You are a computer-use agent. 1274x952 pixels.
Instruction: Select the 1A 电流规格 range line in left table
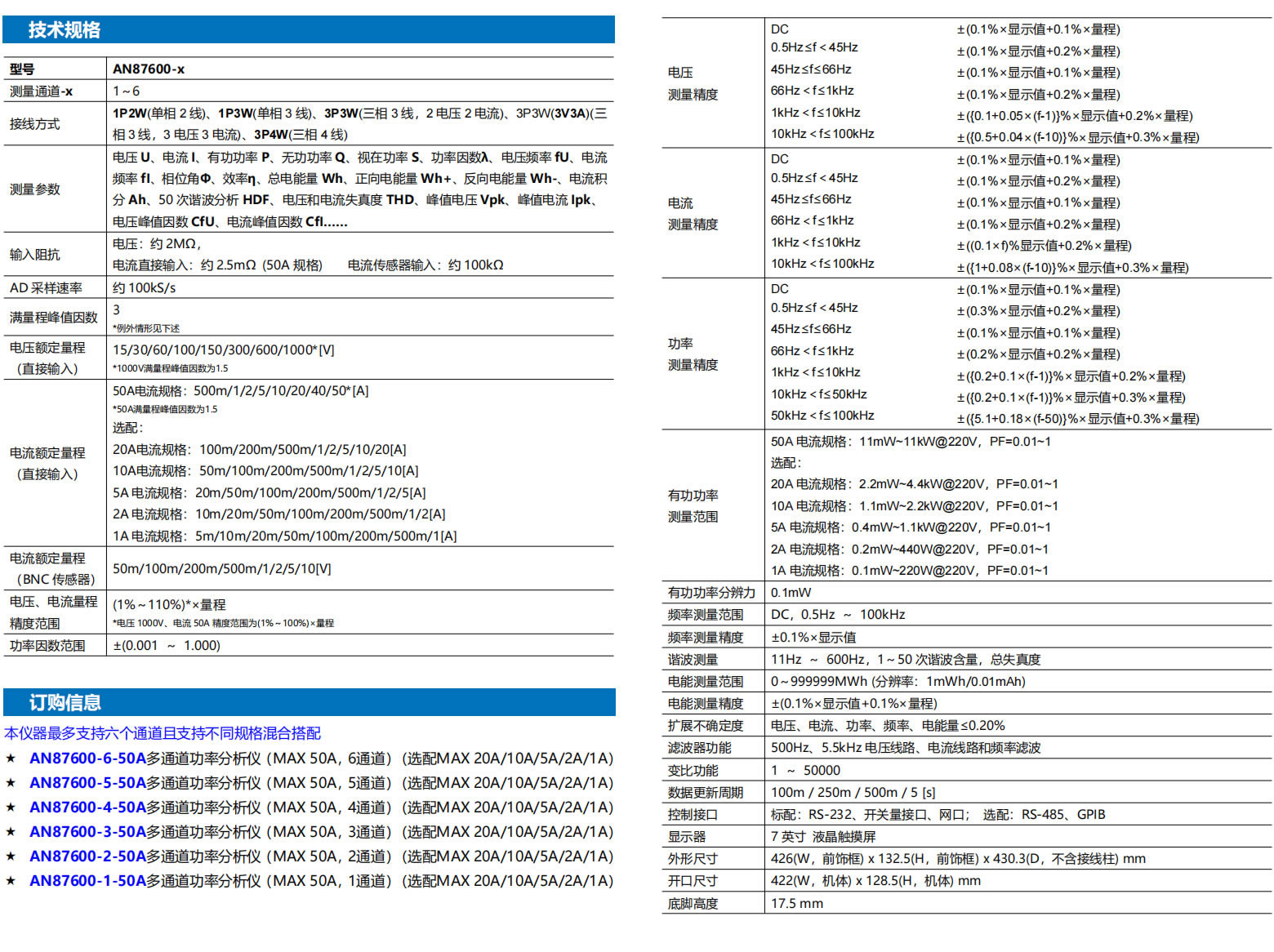(x=285, y=536)
